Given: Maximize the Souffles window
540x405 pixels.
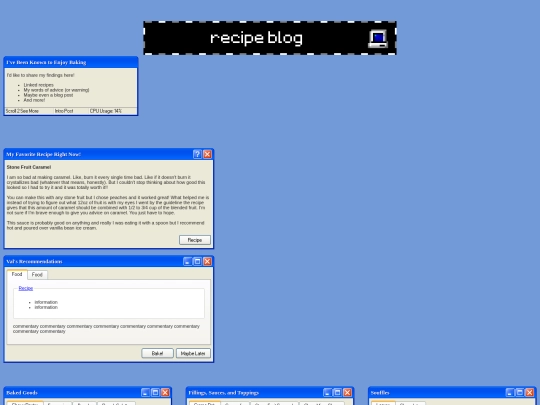Looking at the screenshot, I should point(520,393).
